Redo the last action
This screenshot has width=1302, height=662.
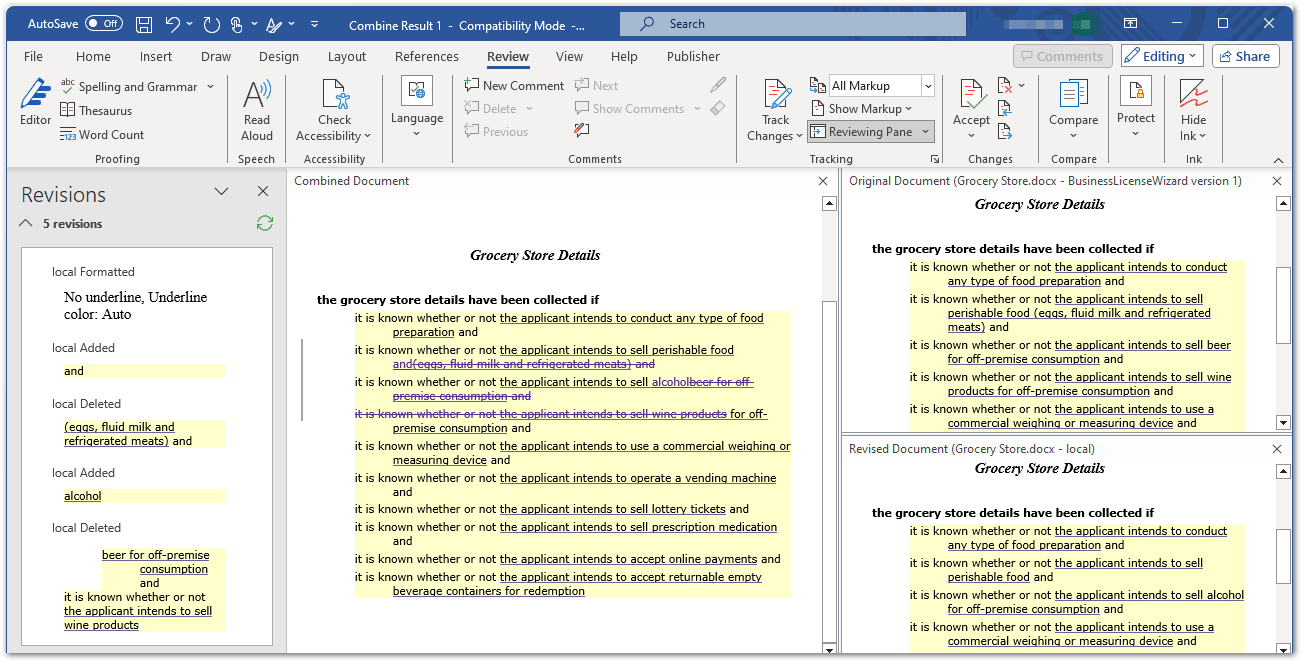(211, 24)
